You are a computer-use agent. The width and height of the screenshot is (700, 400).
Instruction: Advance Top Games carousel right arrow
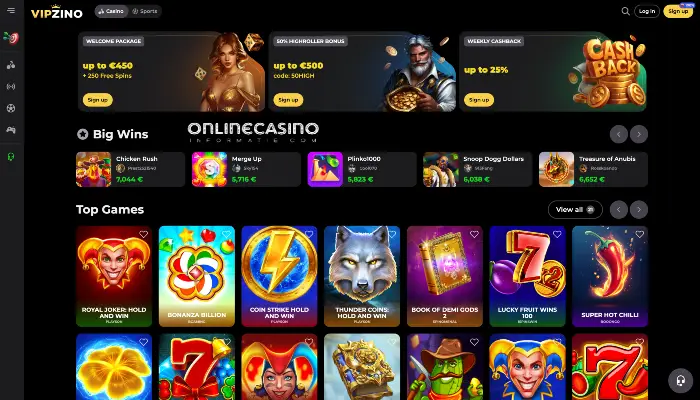point(639,209)
